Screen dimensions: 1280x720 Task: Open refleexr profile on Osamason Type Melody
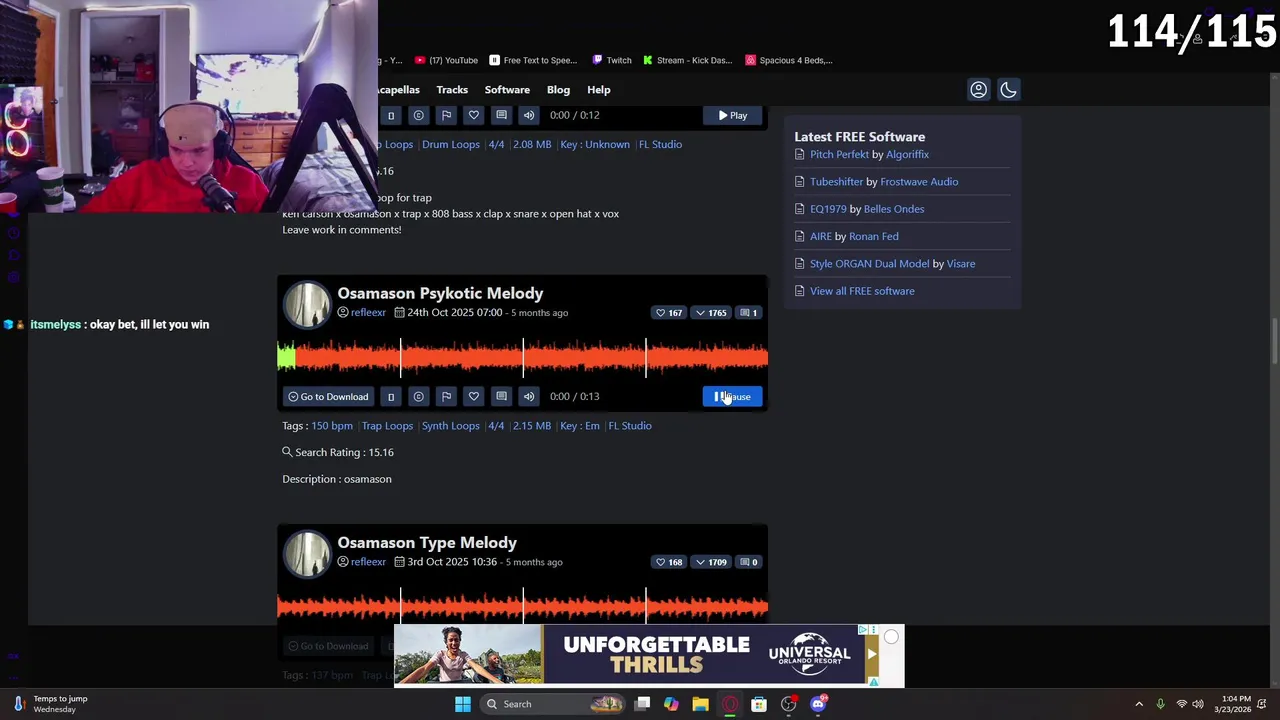[368, 562]
